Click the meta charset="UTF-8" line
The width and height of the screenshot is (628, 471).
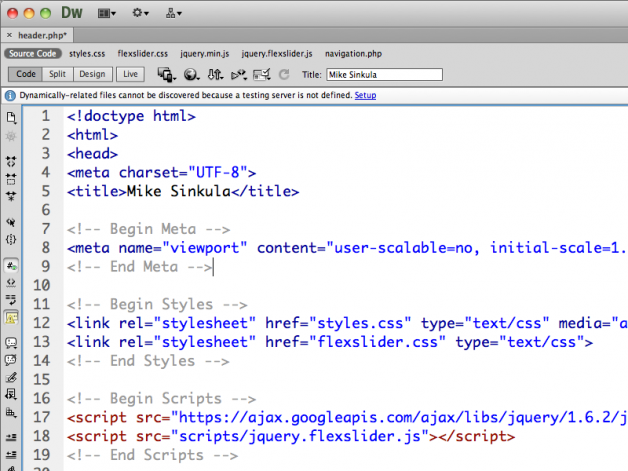[161, 173]
